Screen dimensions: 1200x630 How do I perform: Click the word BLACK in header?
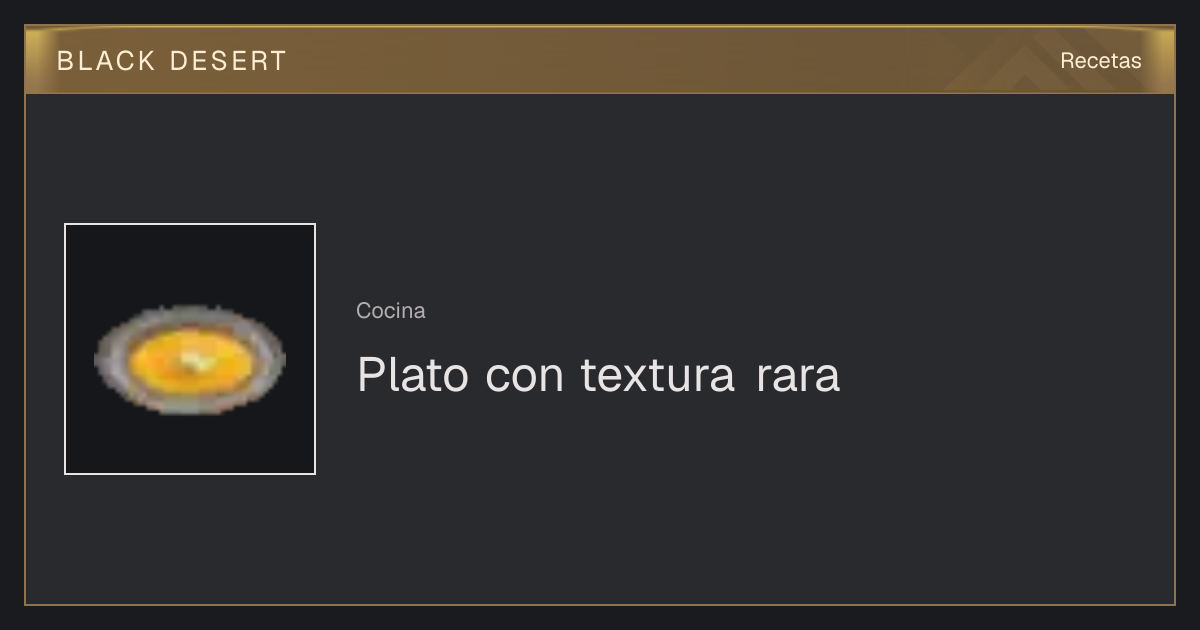point(106,61)
